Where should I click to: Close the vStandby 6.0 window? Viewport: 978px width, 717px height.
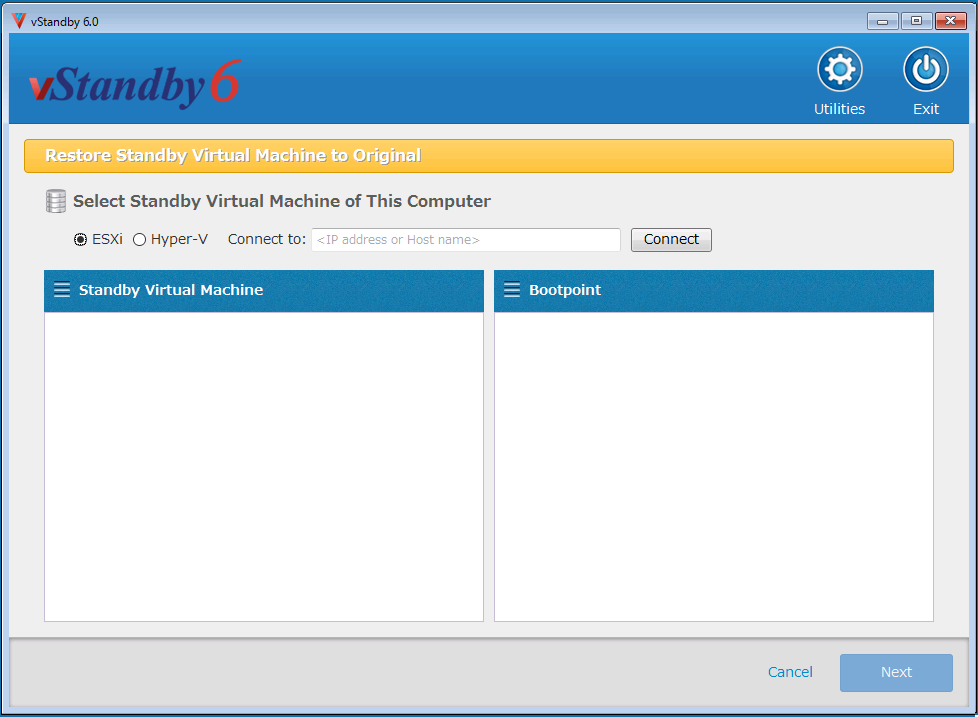point(949,21)
